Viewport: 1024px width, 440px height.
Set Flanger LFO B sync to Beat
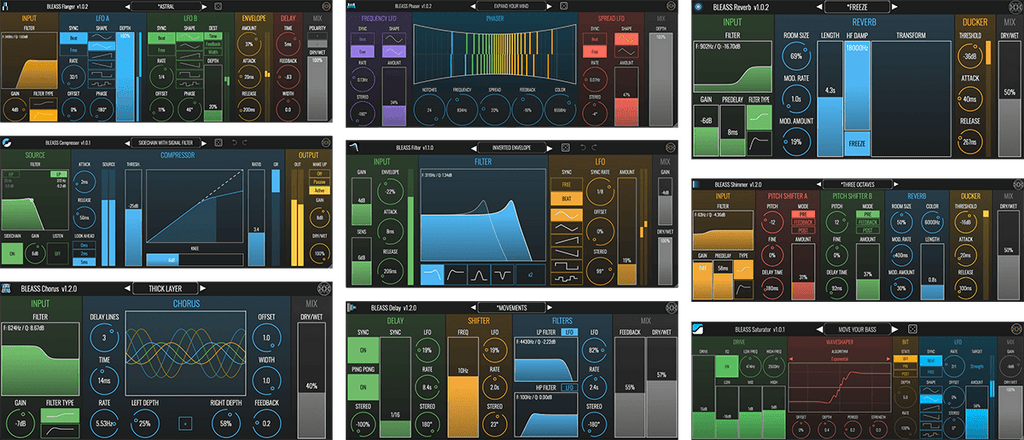161,38
